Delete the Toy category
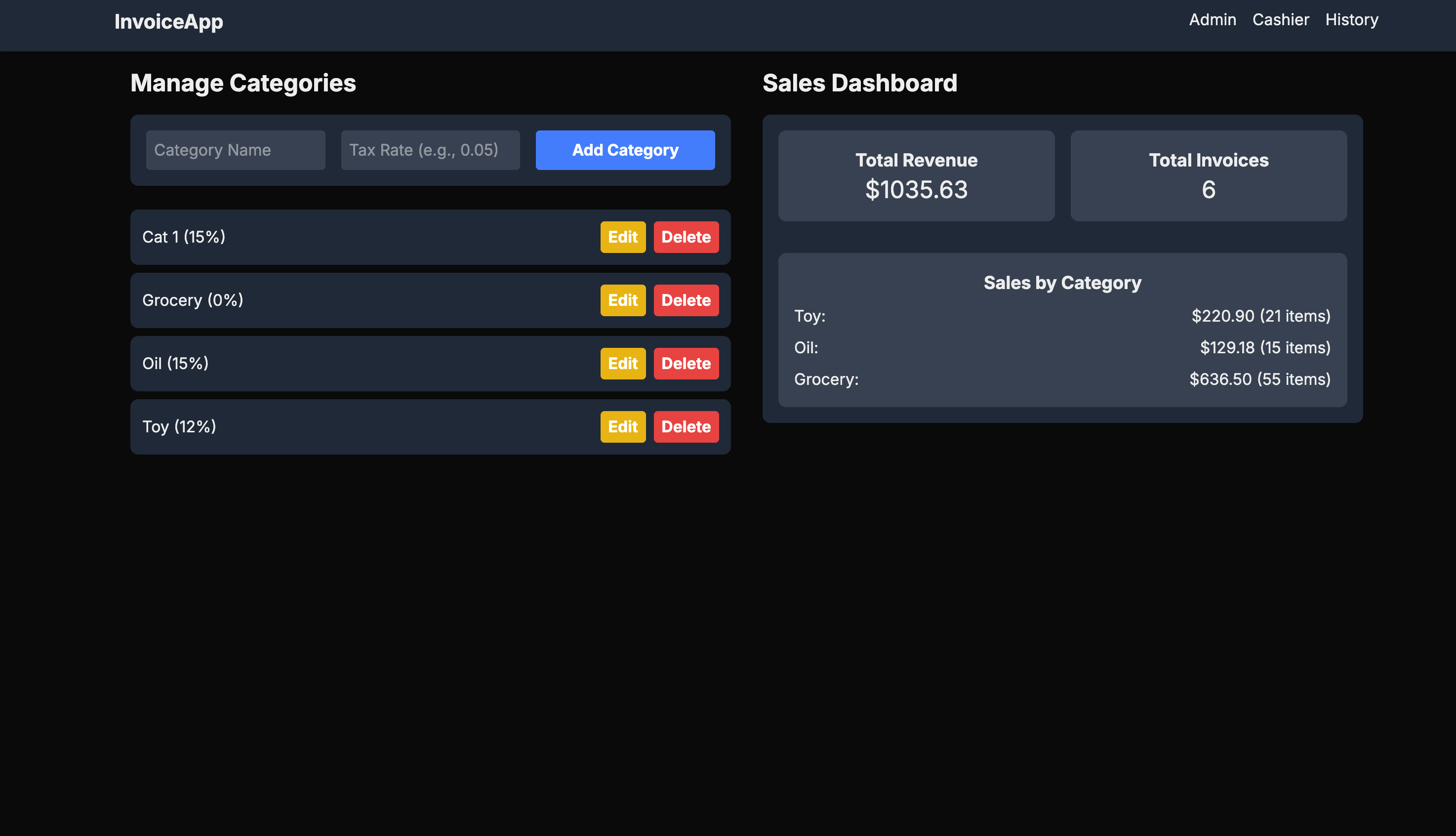 tap(686, 426)
